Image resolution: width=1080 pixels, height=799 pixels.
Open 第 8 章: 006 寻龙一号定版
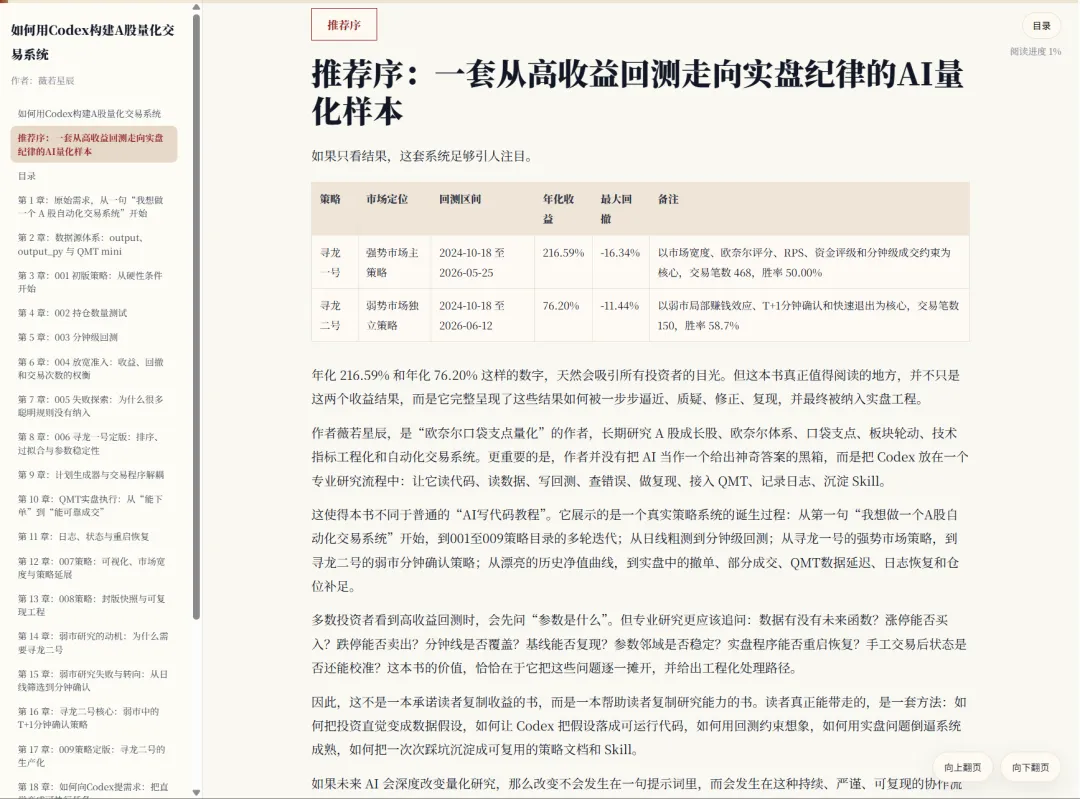tap(90, 444)
